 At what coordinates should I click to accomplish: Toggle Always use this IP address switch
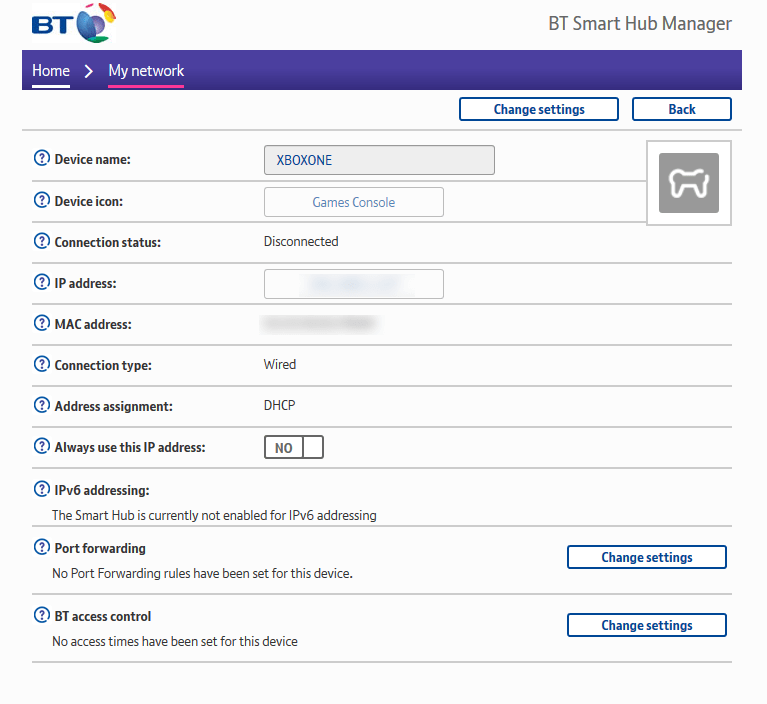click(293, 447)
